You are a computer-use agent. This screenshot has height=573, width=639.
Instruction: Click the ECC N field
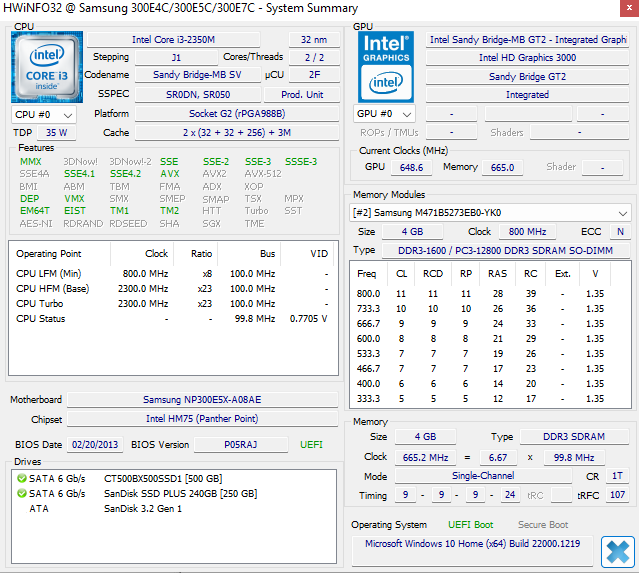(620, 231)
